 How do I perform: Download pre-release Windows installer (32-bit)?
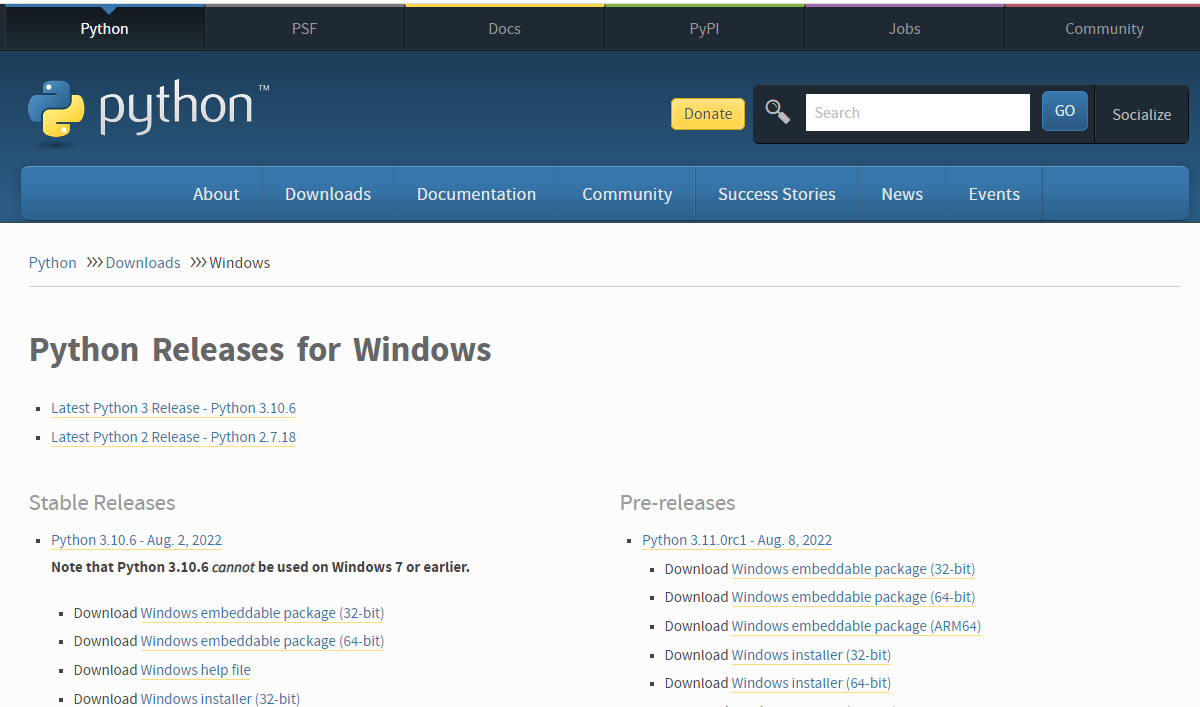[x=811, y=655]
